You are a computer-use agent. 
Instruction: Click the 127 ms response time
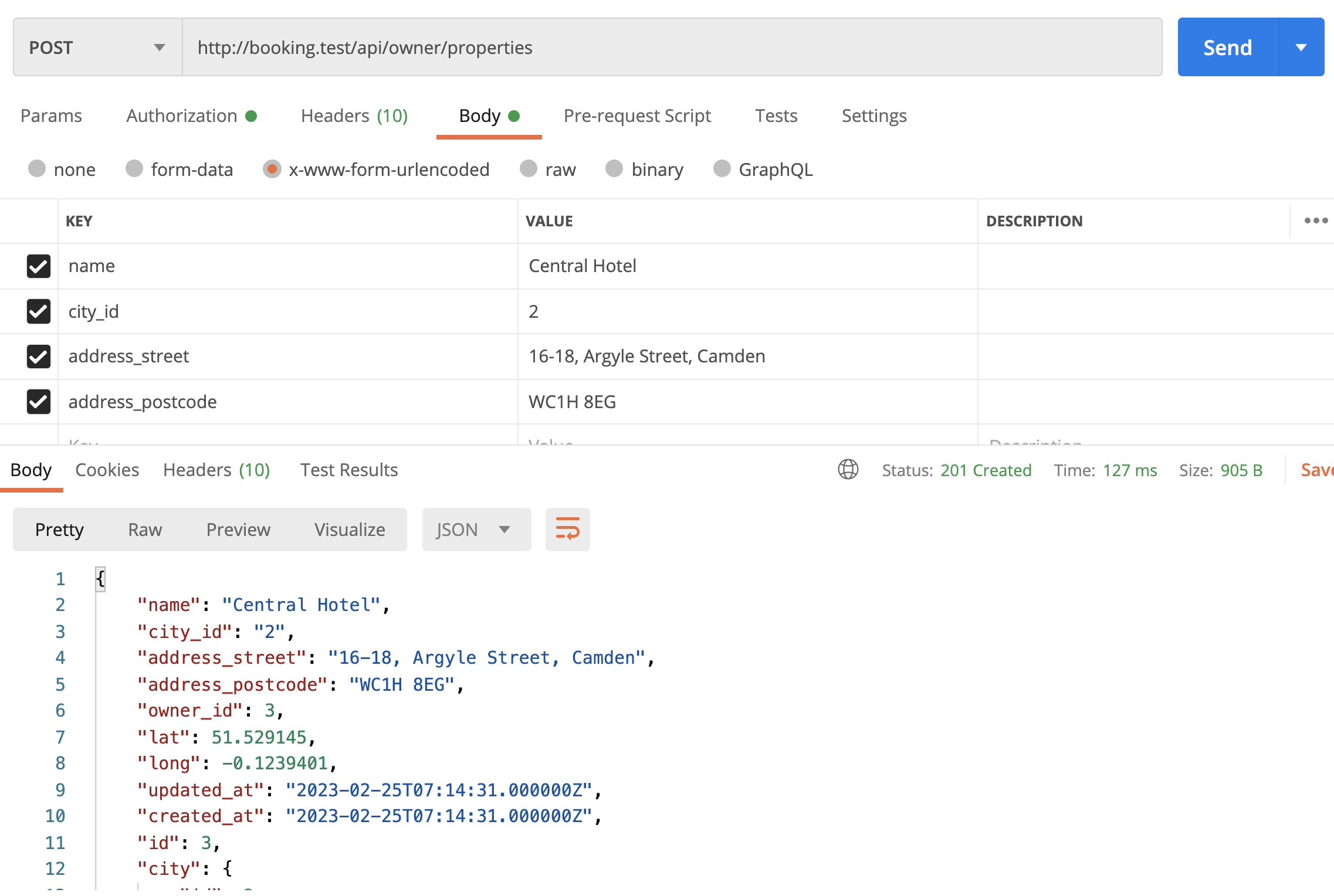1130,470
